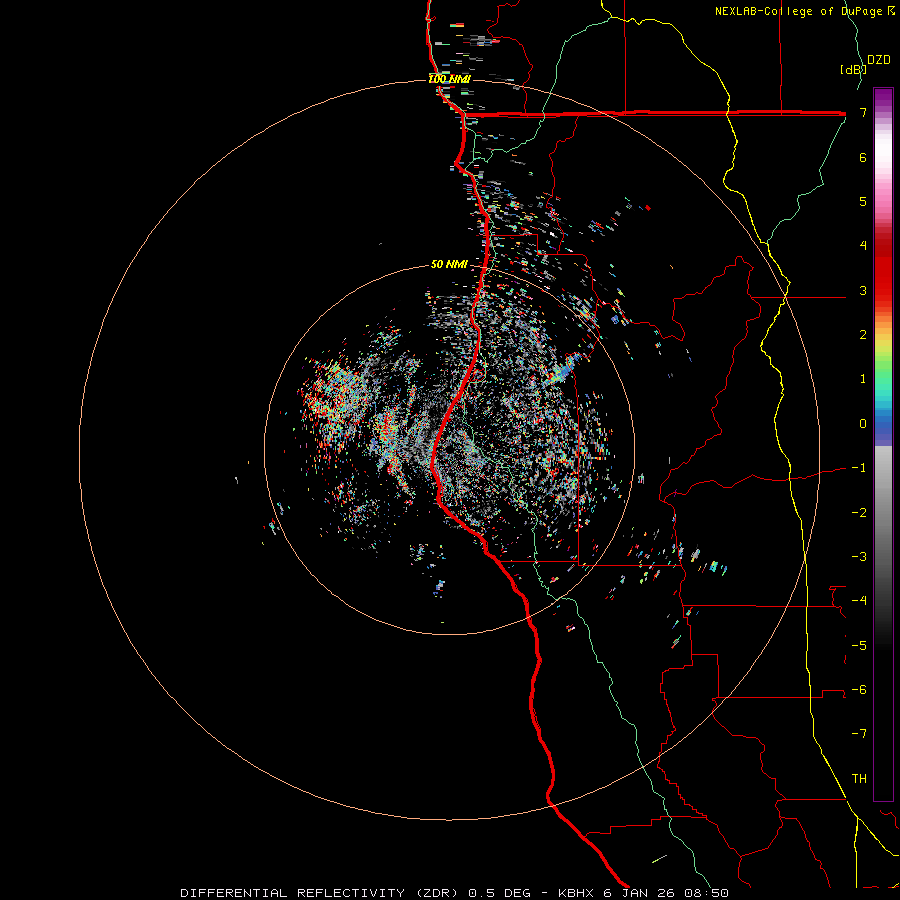Click the -5 dB value on color scale
This screenshot has height=900, width=900.
859,645
